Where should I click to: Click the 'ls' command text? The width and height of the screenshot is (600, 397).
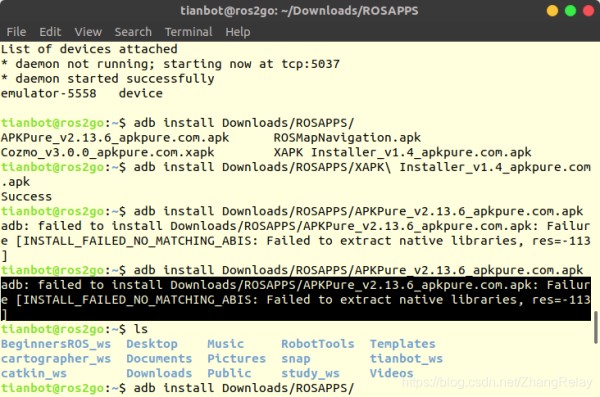click(x=140, y=329)
